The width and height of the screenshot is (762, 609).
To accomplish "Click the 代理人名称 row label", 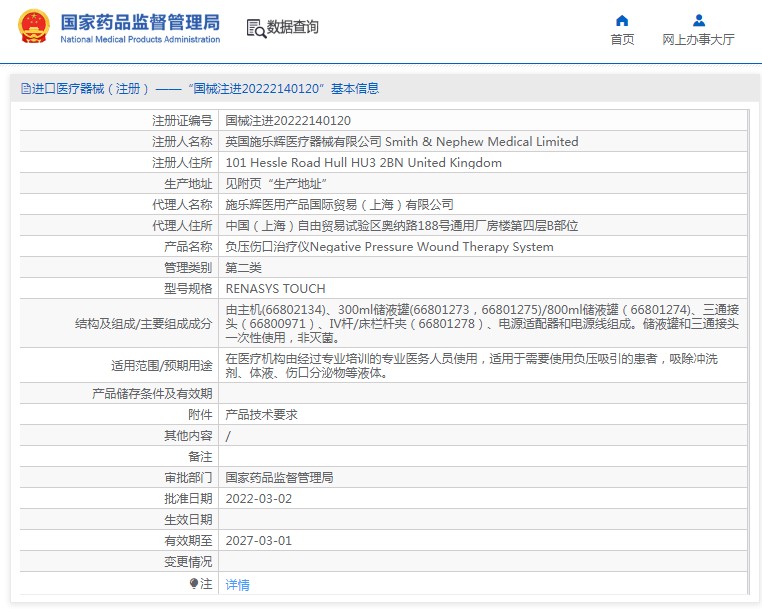I will pyautogui.click(x=182, y=205).
